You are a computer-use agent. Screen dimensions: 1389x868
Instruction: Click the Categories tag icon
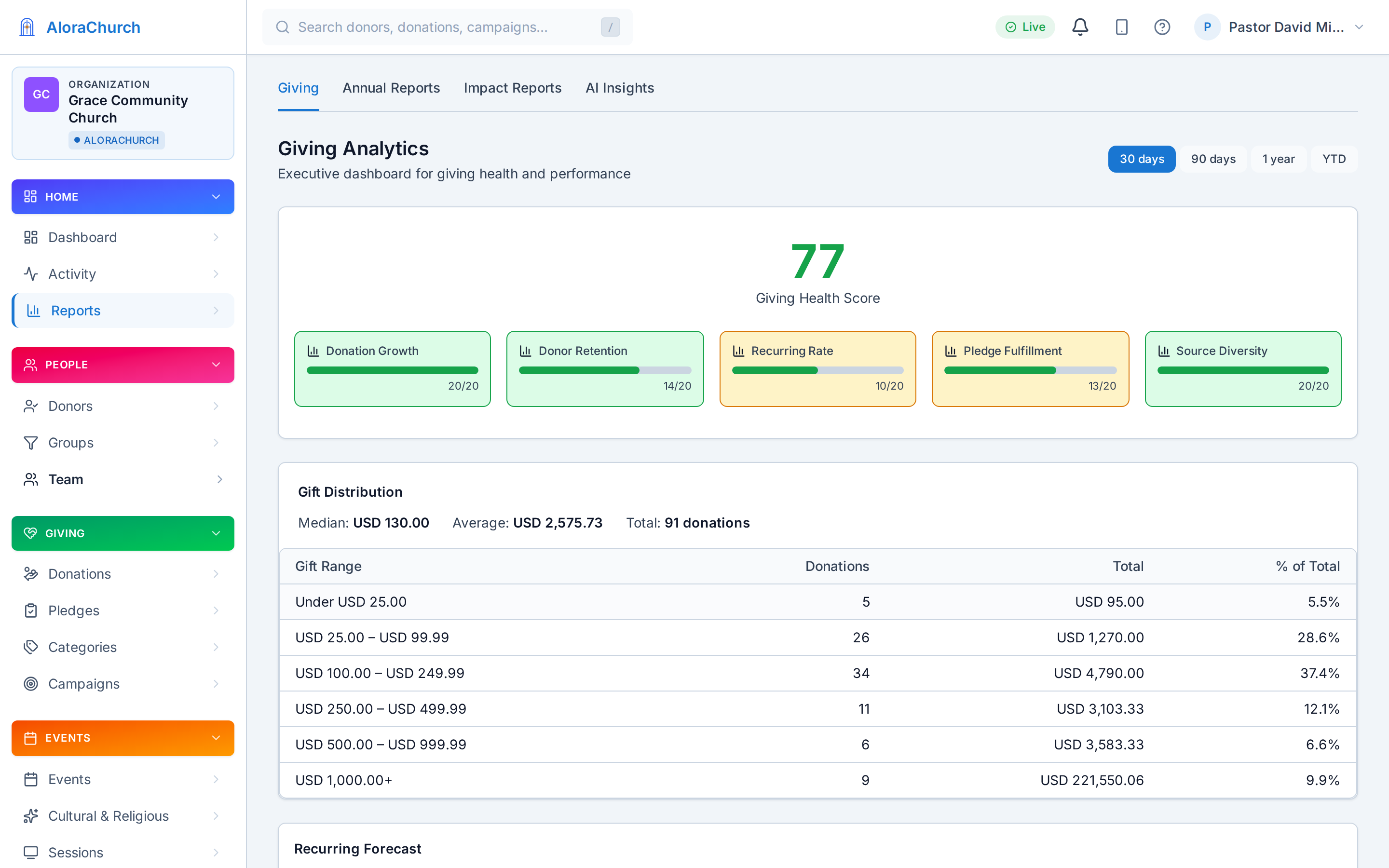(31, 647)
